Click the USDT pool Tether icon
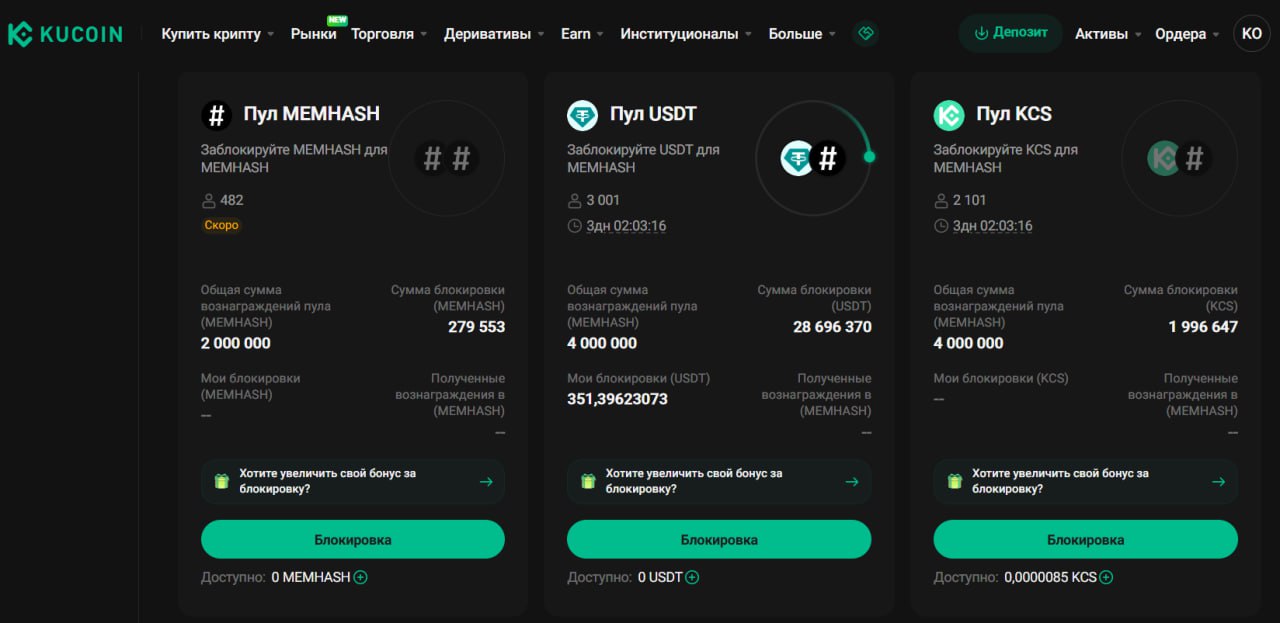Viewport: 1280px width, 623px height. click(x=582, y=115)
